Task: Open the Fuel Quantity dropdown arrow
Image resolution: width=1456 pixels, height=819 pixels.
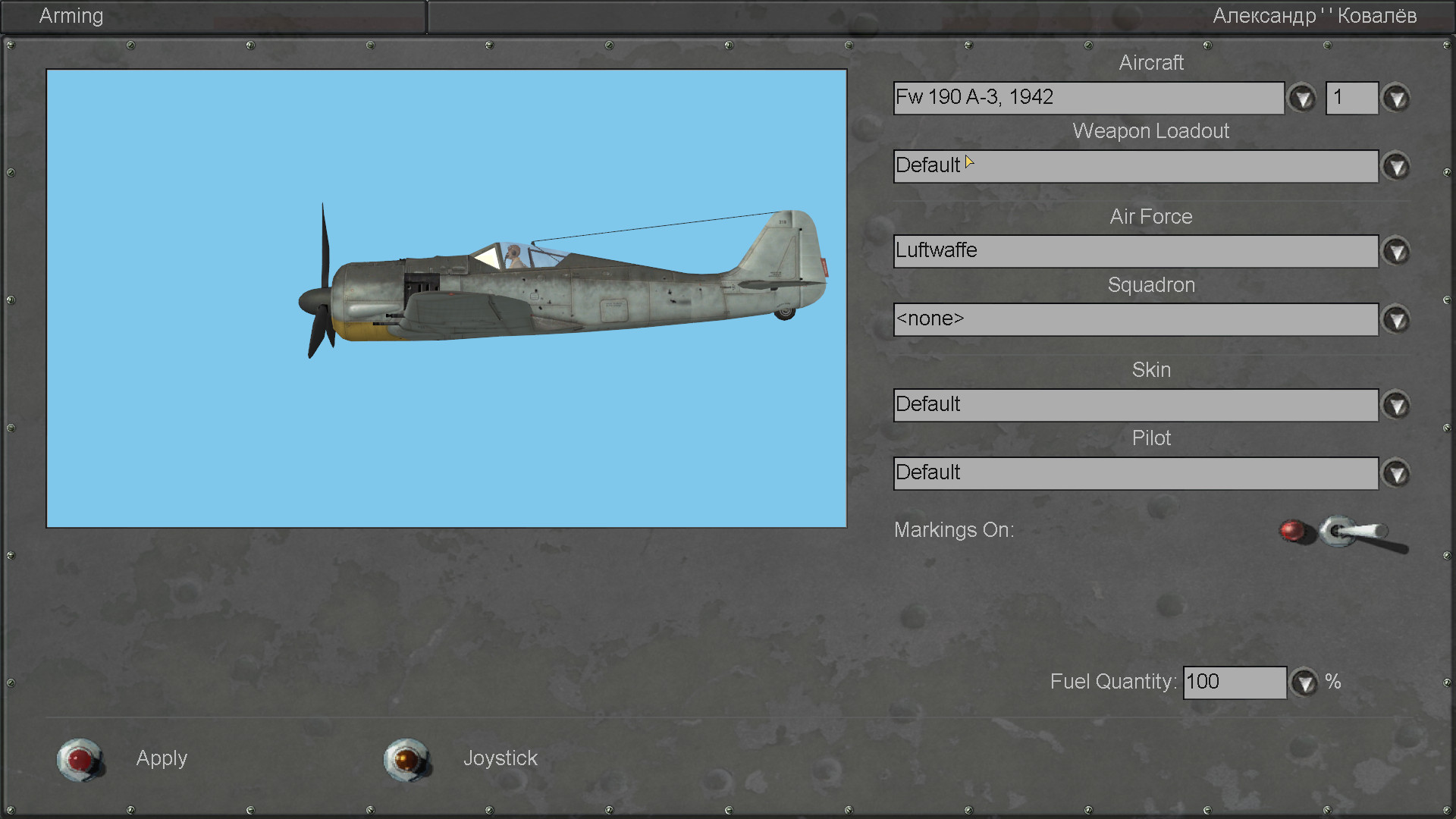Action: pyautogui.click(x=1304, y=683)
